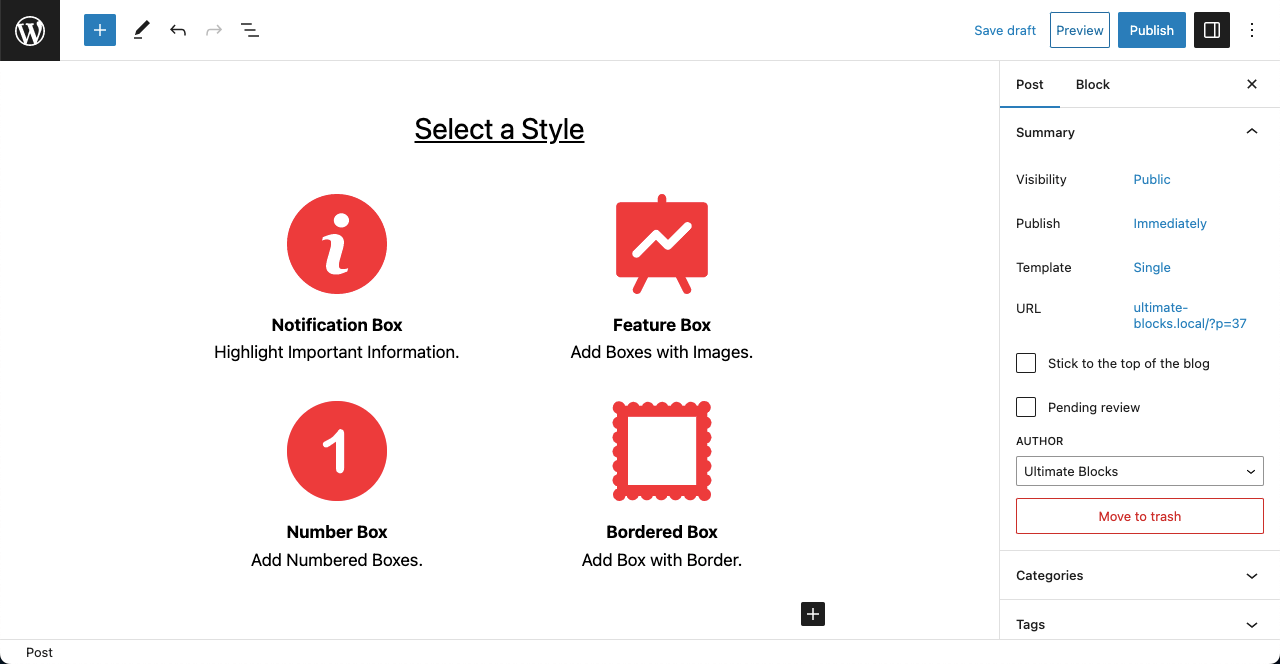The image size is (1280, 664).
Task: Expand the Categories panel
Action: 1139,575
